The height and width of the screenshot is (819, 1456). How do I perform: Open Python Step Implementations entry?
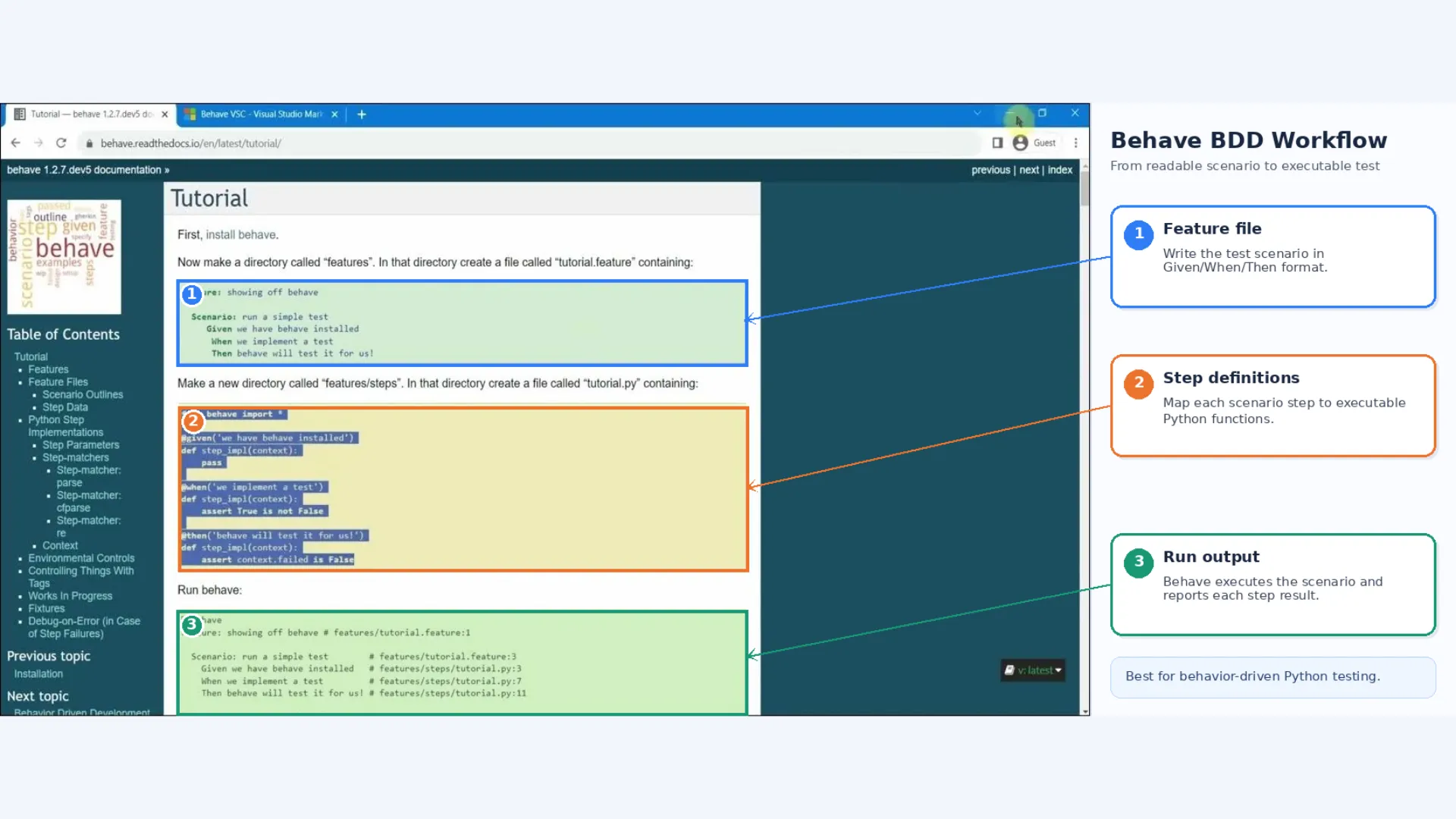[x=65, y=426]
